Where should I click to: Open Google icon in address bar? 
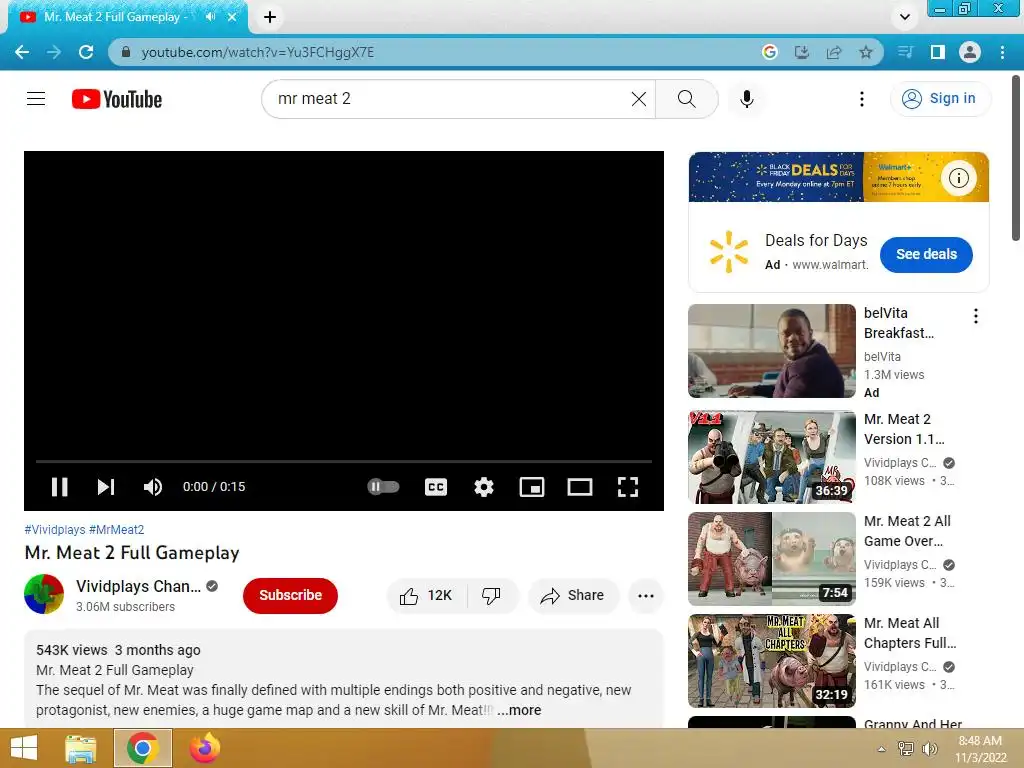770,52
